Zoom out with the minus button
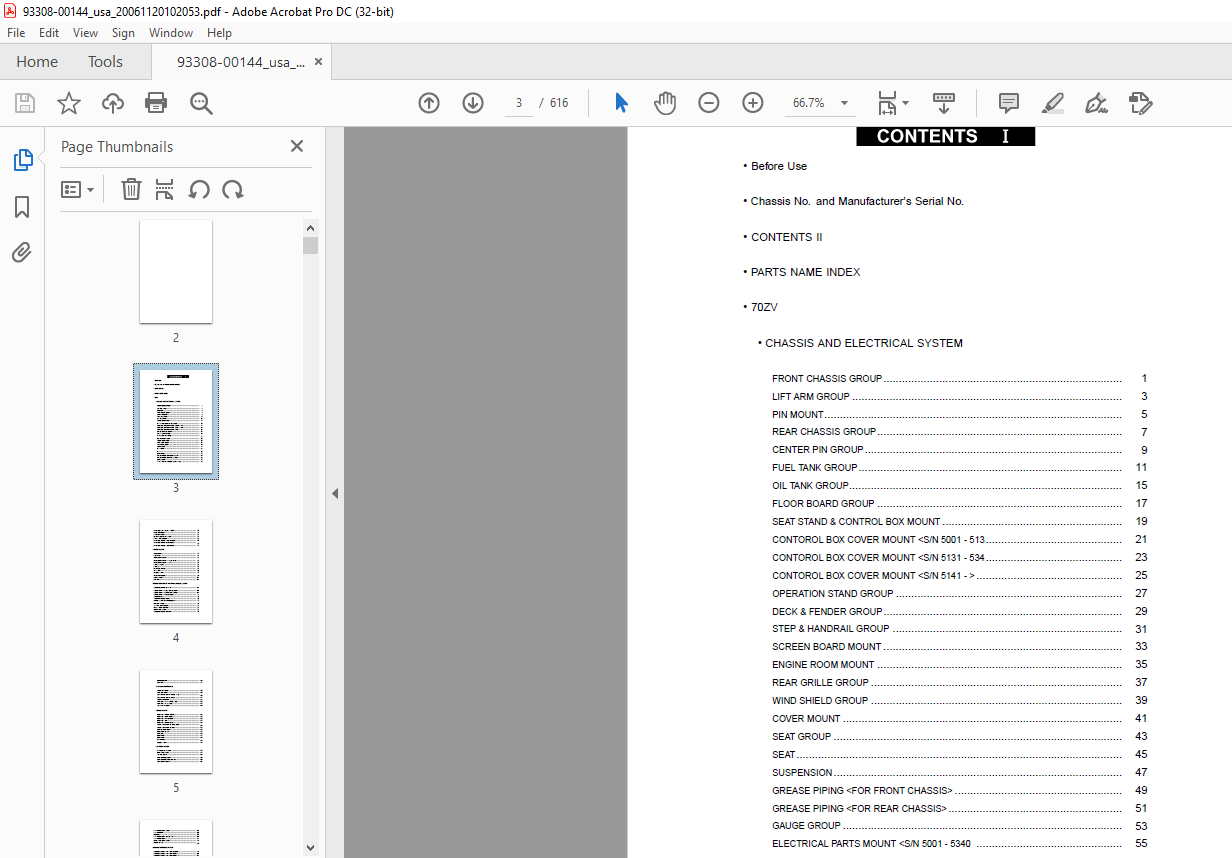 tap(709, 103)
